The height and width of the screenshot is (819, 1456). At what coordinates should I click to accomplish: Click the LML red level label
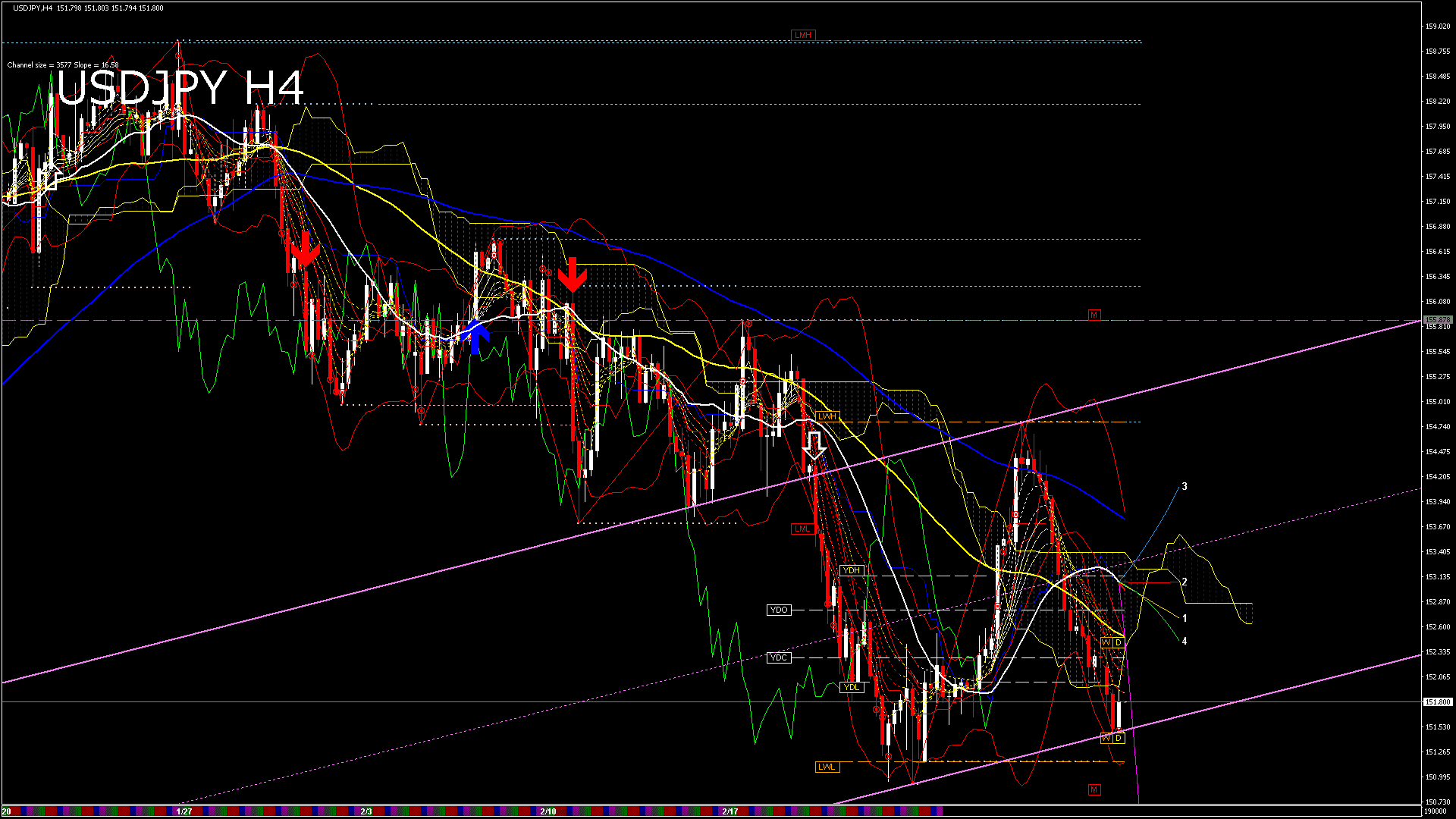(x=802, y=529)
